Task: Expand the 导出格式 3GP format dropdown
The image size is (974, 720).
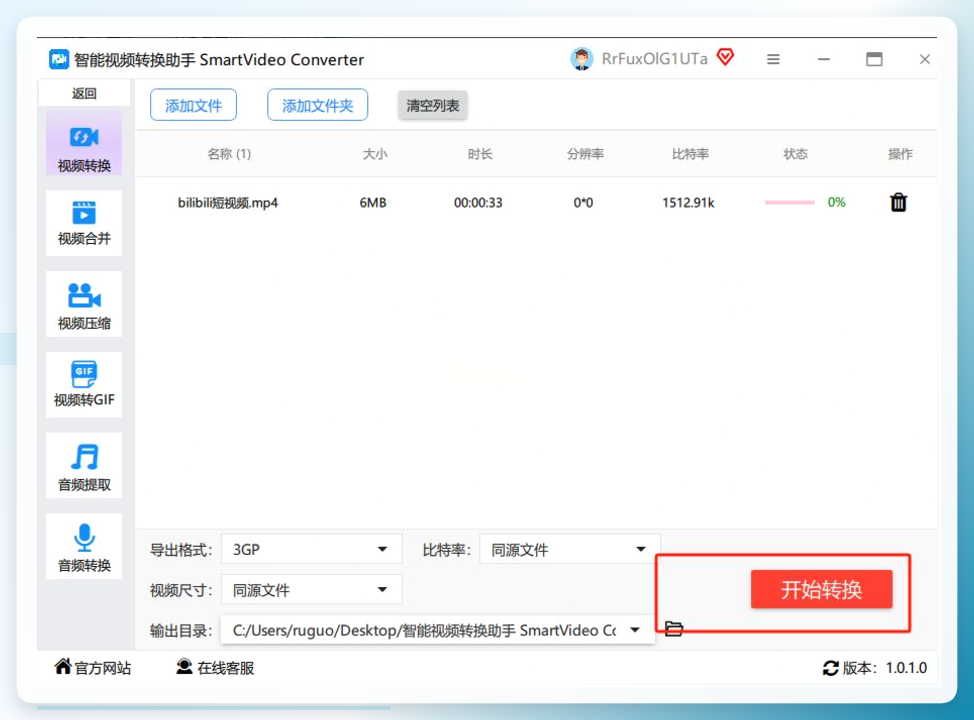Action: click(x=312, y=549)
